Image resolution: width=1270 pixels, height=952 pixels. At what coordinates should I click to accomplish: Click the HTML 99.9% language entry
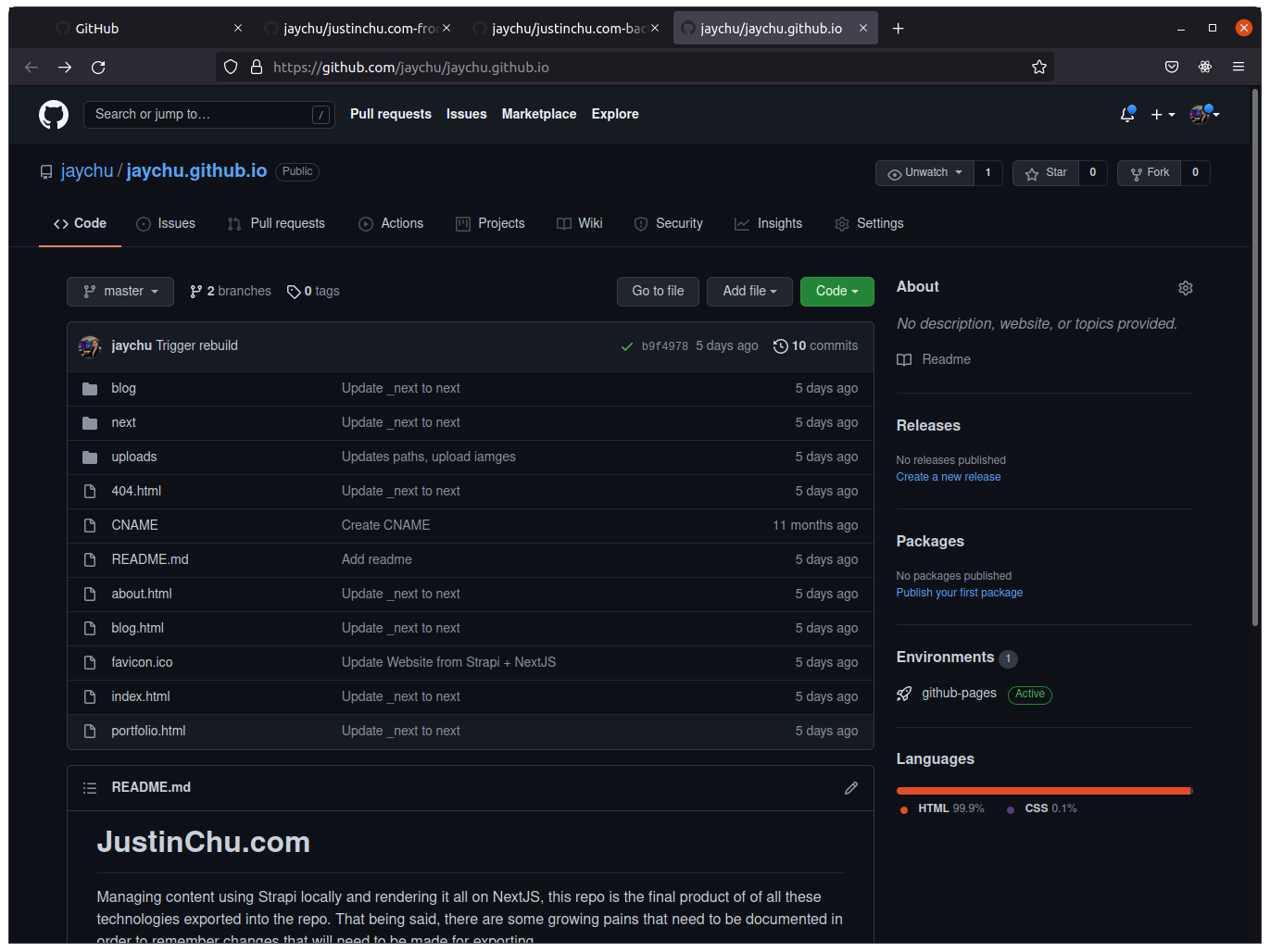pyautogui.click(x=942, y=809)
